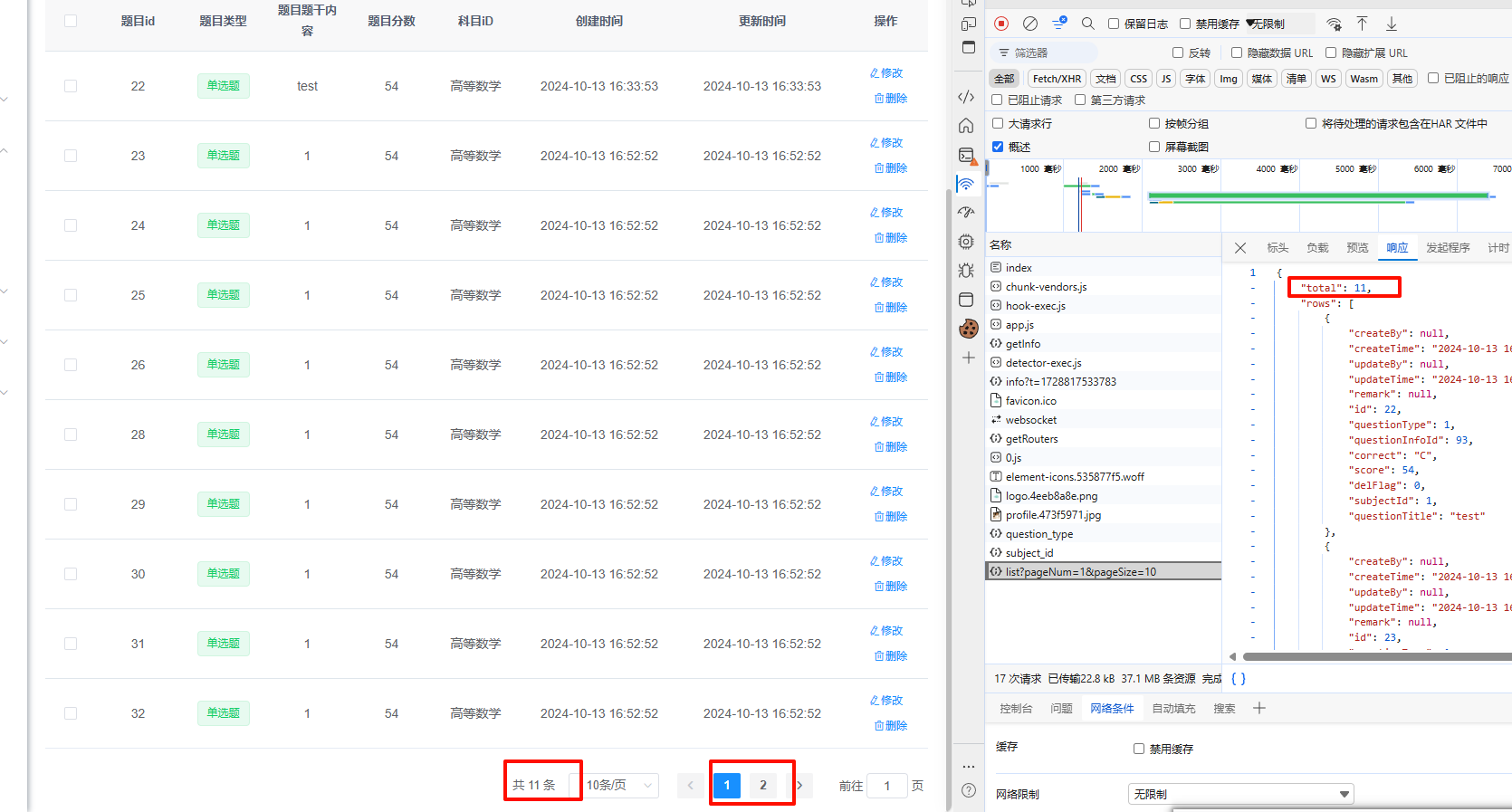This screenshot has height=812, width=1512.
Task: Focus the 筛选器 filter input
Action: point(1046,53)
